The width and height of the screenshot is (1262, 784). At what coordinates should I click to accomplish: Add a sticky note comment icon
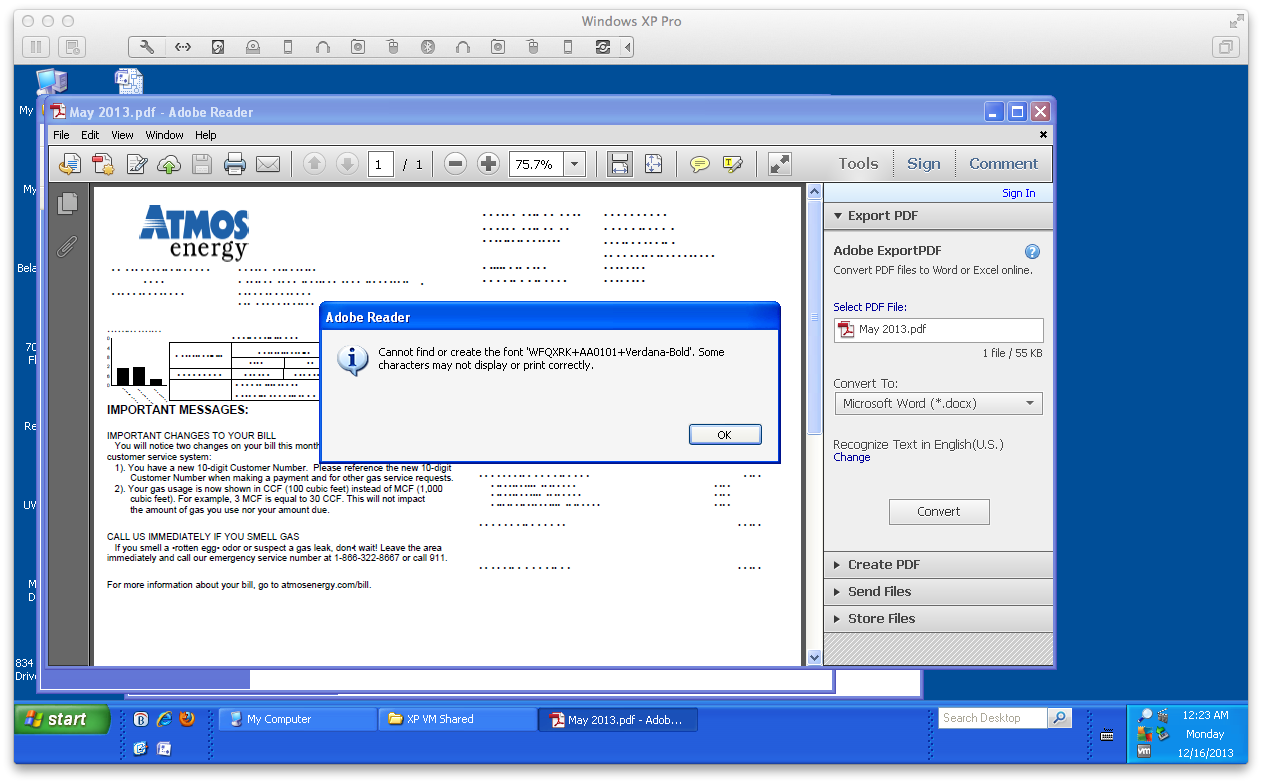coord(700,164)
